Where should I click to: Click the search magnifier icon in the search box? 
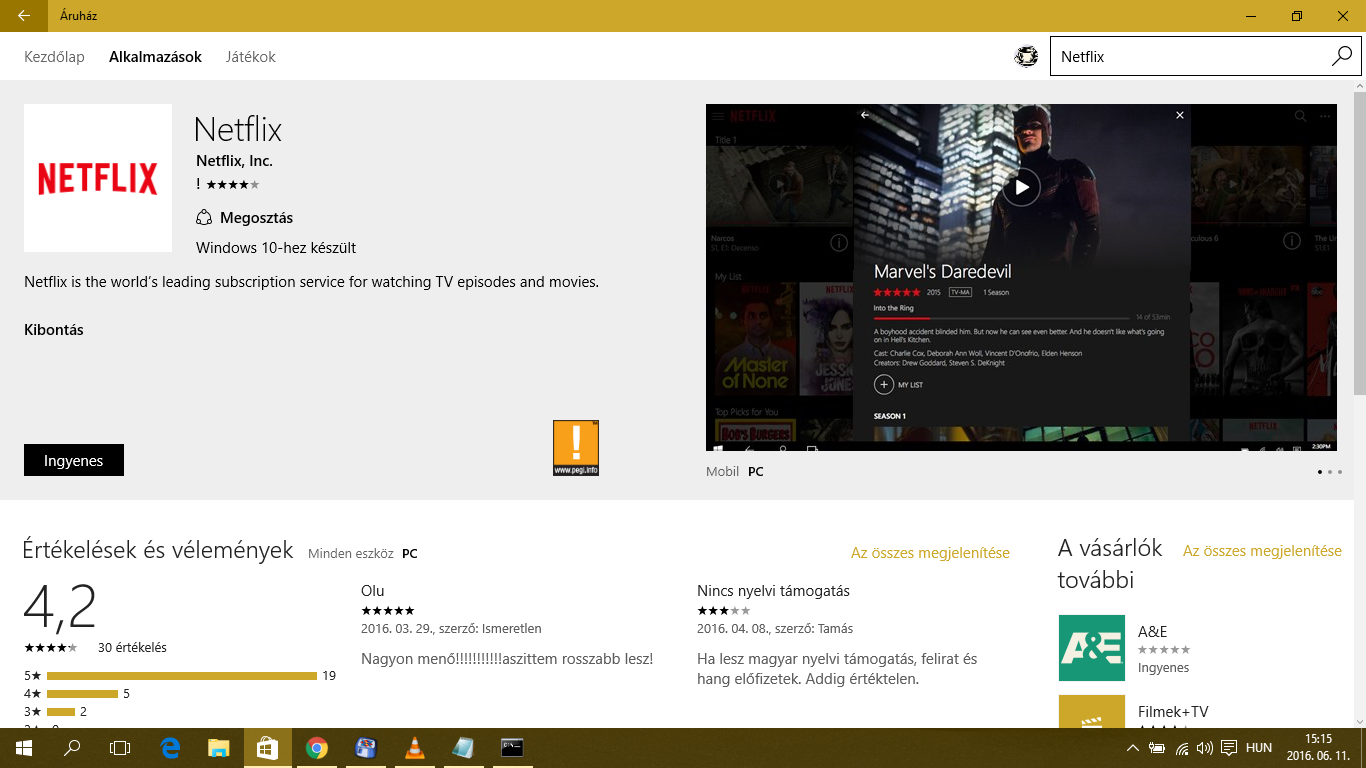tap(1341, 57)
